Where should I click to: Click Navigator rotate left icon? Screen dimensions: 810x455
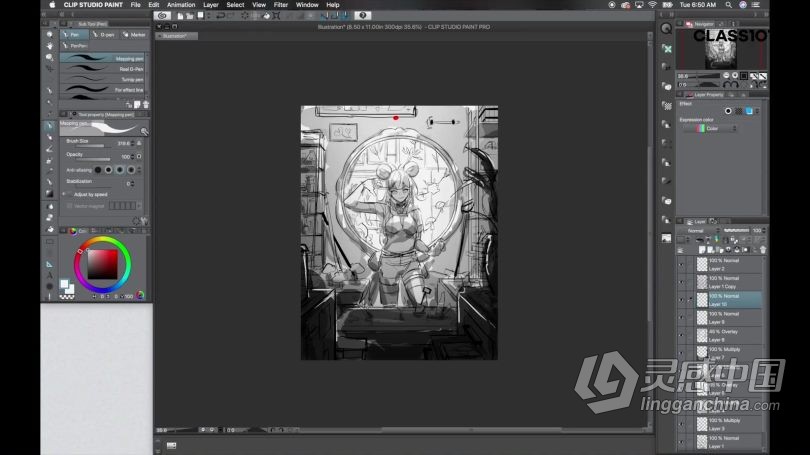tap(726, 84)
